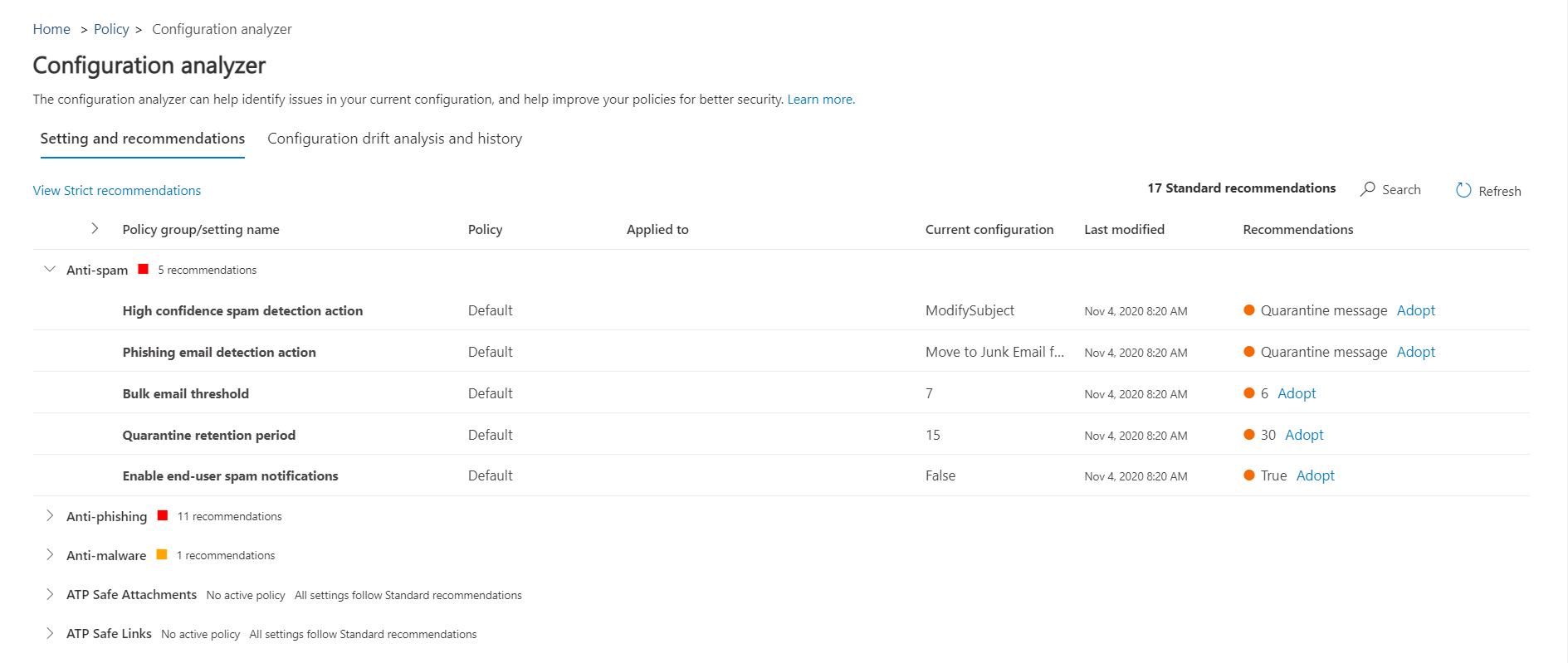Switch to Setting and recommendations tab
The height and width of the screenshot is (663, 1568).
click(143, 139)
